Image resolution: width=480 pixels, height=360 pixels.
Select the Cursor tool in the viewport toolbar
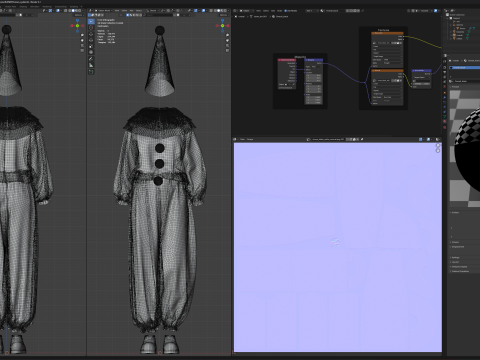91,28
